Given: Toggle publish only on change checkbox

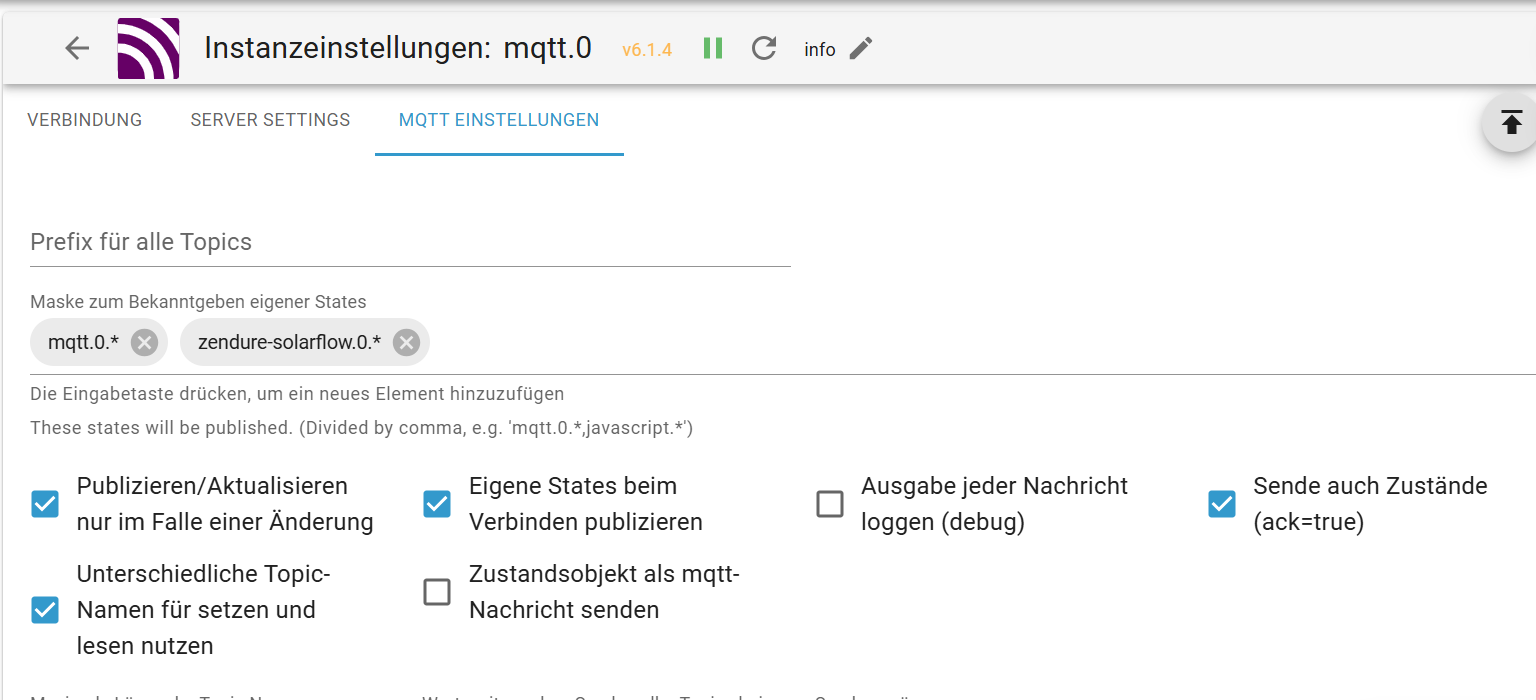Looking at the screenshot, I should click(45, 504).
